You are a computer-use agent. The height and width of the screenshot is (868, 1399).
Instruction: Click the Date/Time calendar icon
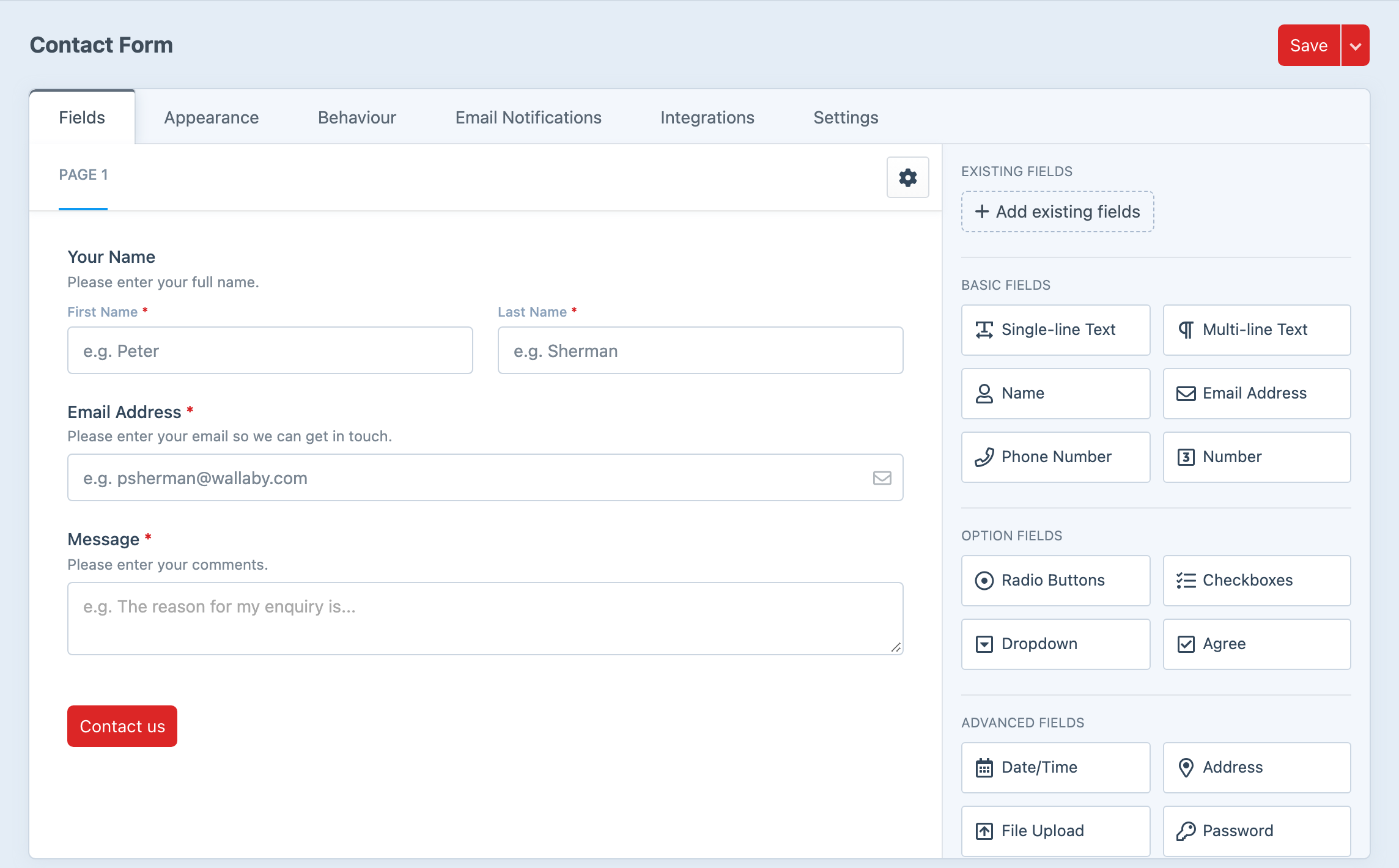click(x=984, y=768)
